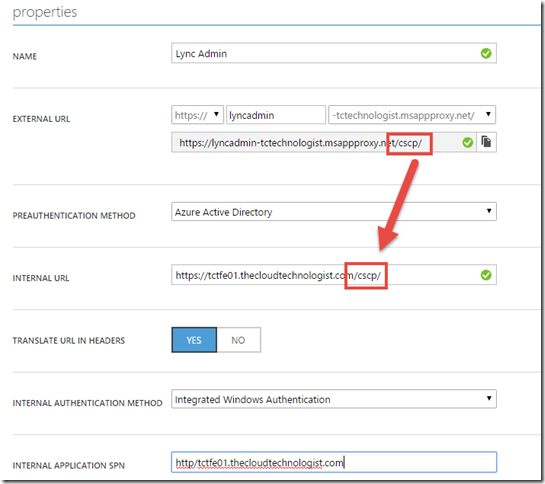Click the Internal Application SPN field

point(334,462)
